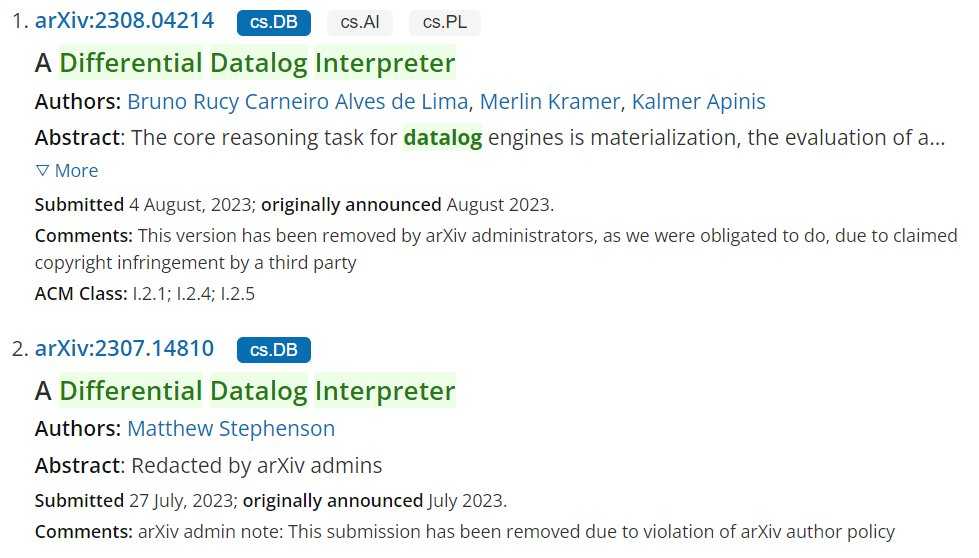Click the ACM Class I.2.1 line
The image size is (979, 558).
pos(148,294)
